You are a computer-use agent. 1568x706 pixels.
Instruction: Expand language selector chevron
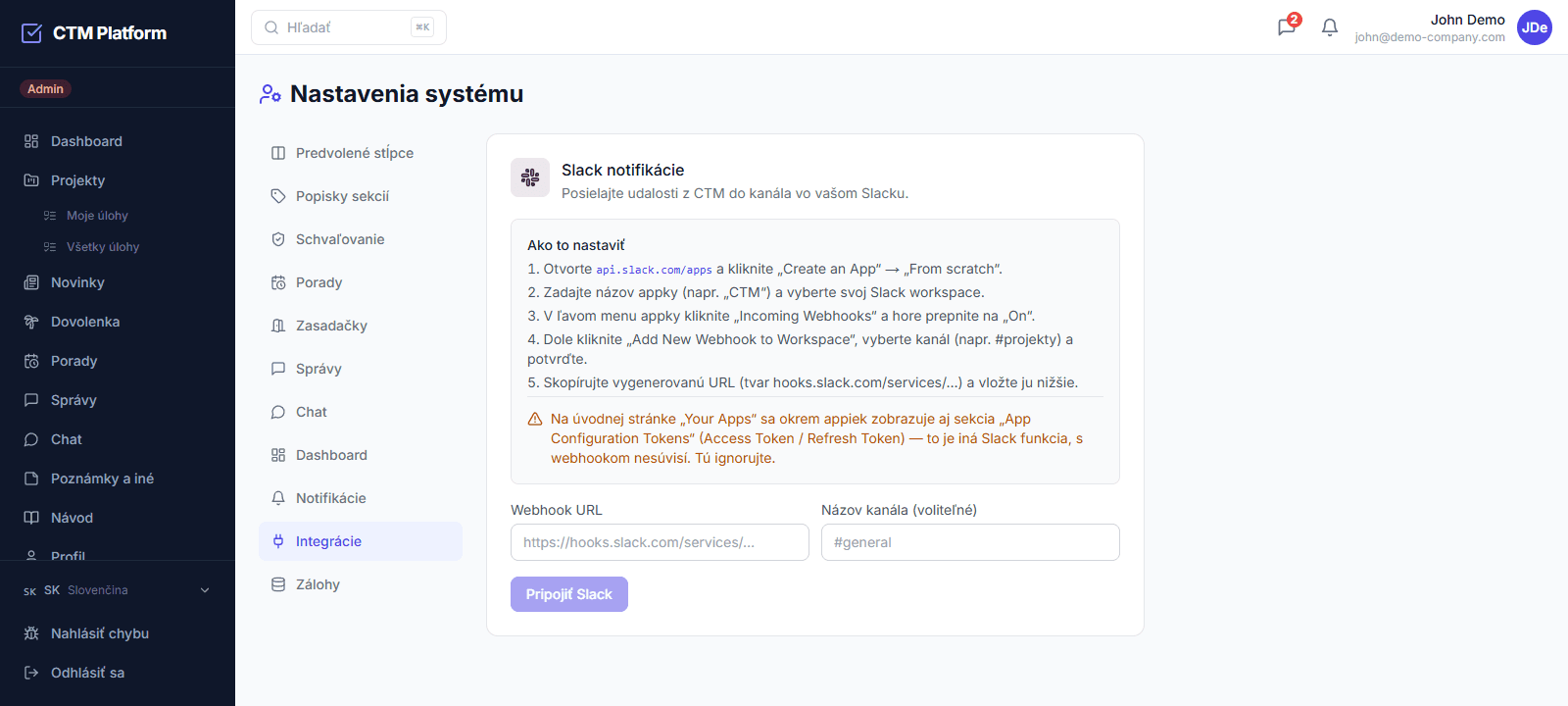pyautogui.click(x=205, y=590)
